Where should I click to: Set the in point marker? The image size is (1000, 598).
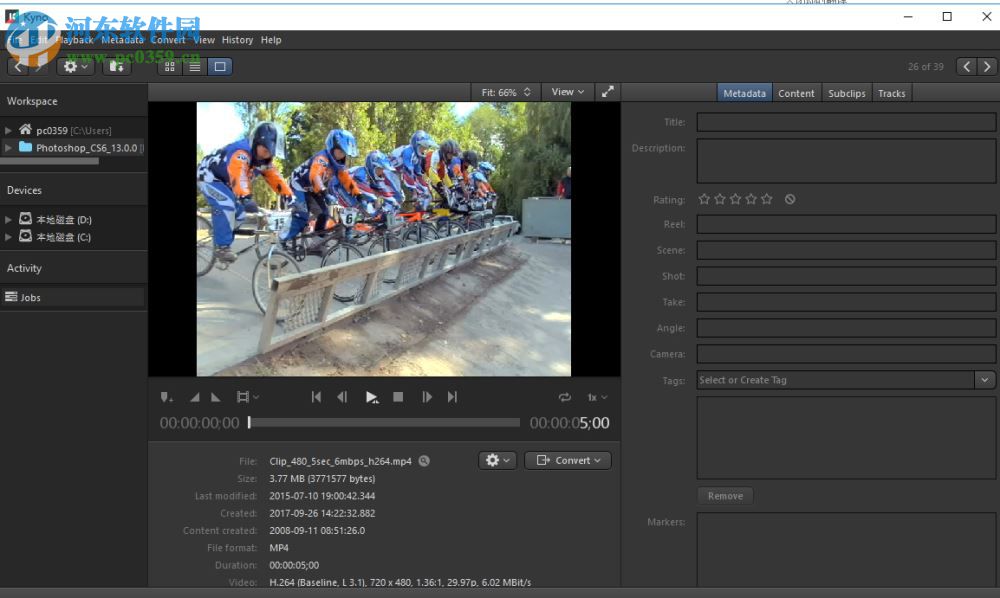click(x=196, y=397)
